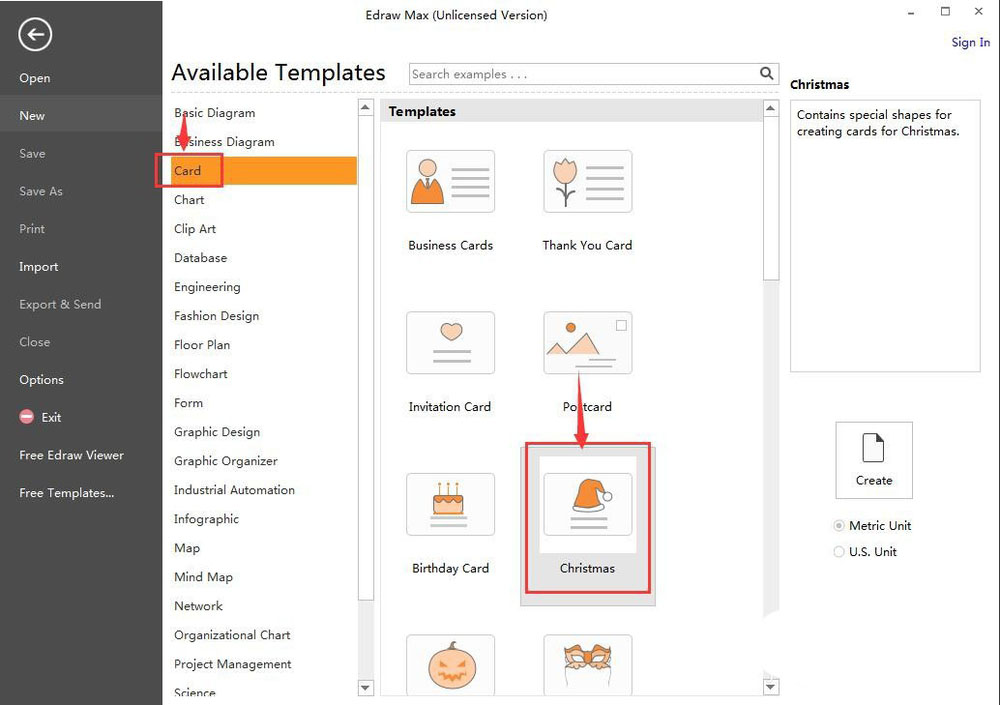Maximize the Edraw Max window
The width and height of the screenshot is (1000, 705).
pos(945,11)
